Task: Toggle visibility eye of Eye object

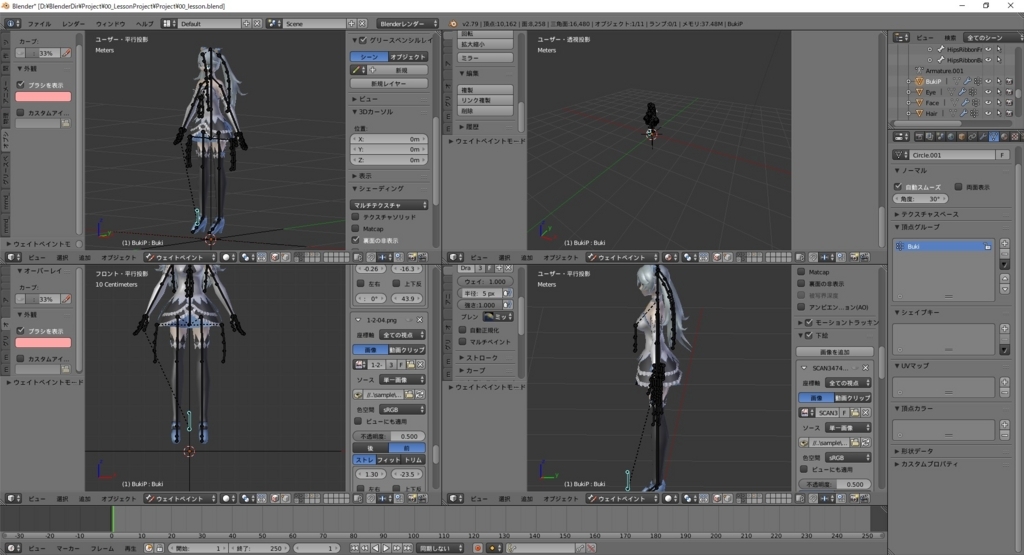Action: pyautogui.click(x=988, y=92)
